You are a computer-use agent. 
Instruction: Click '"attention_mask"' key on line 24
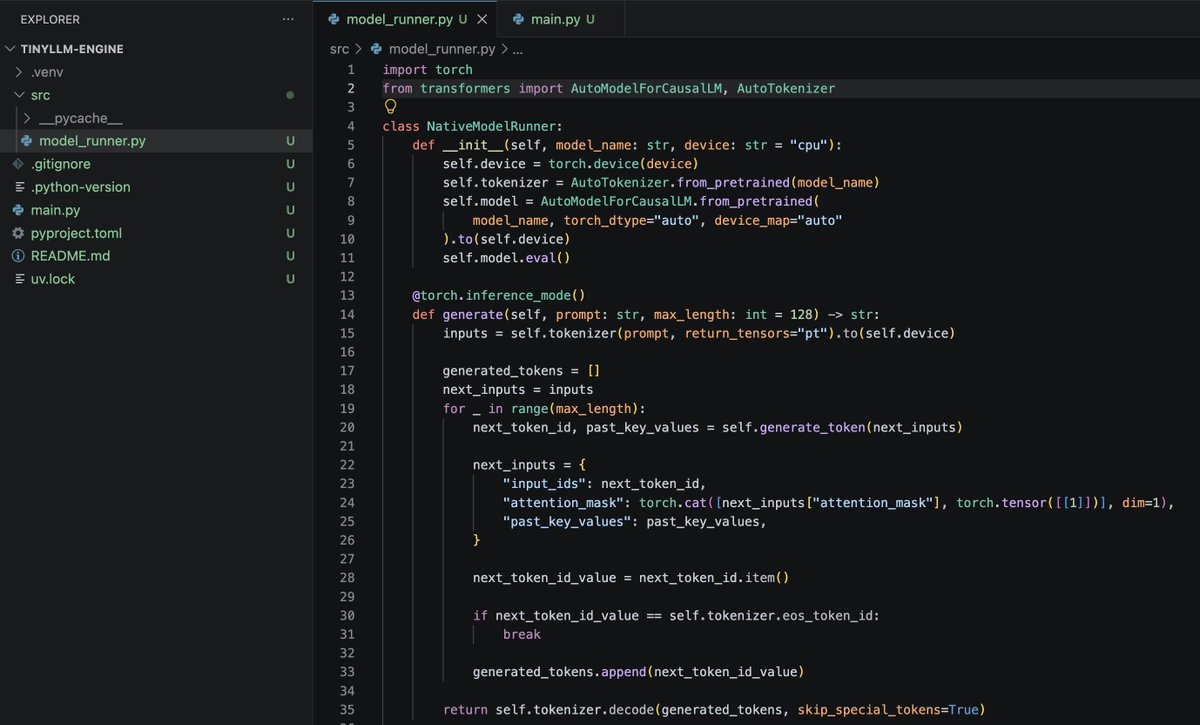click(563, 503)
